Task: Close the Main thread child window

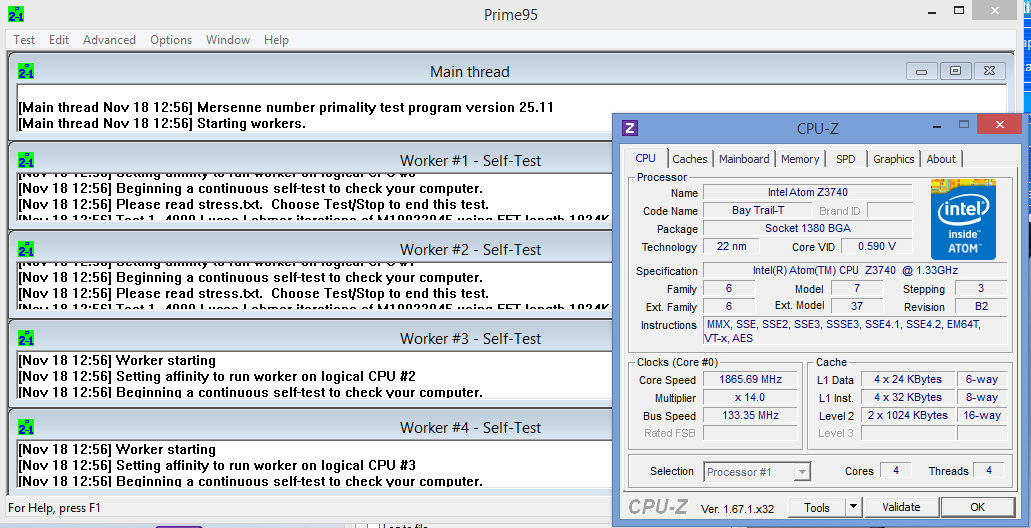Action: pyautogui.click(x=989, y=71)
